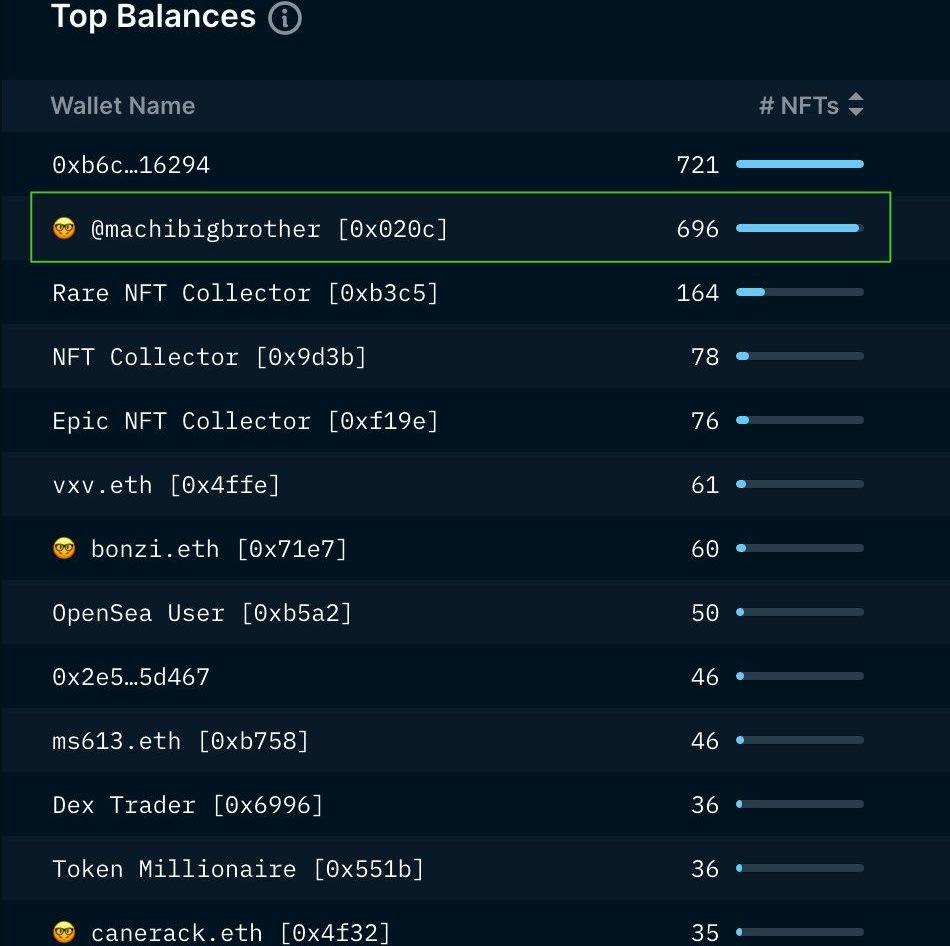Click the 164 NFT count value
This screenshot has width=950, height=946.
click(x=697, y=293)
